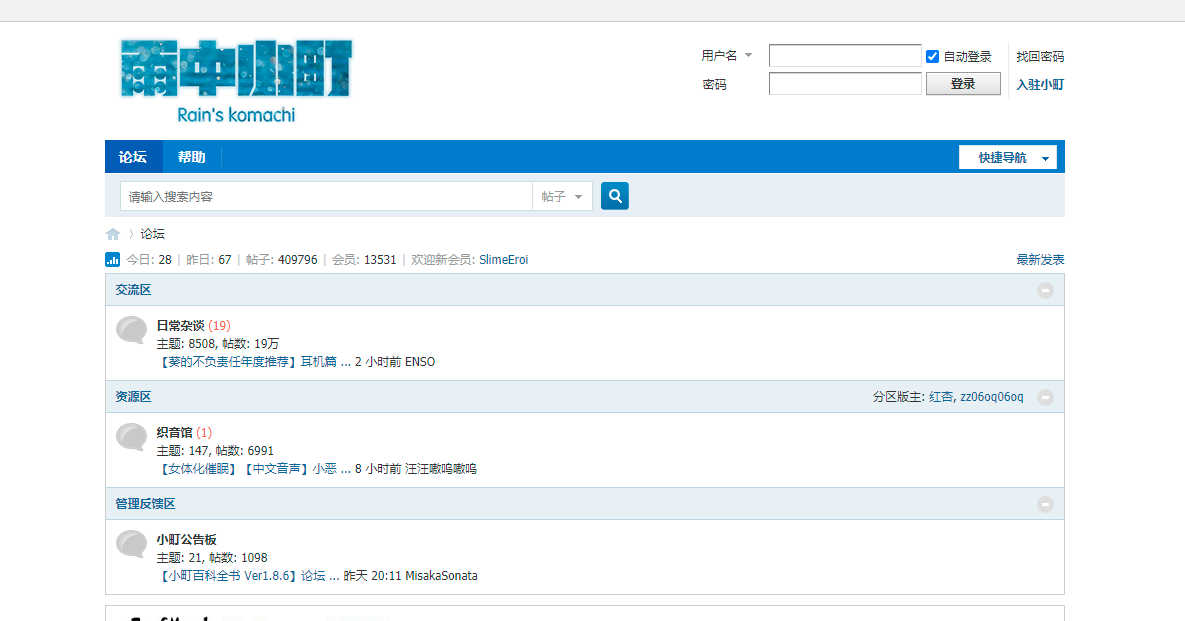Image resolution: width=1185 pixels, height=621 pixels.
Task: Click the blue statistics chart icon
Action: tap(113, 260)
